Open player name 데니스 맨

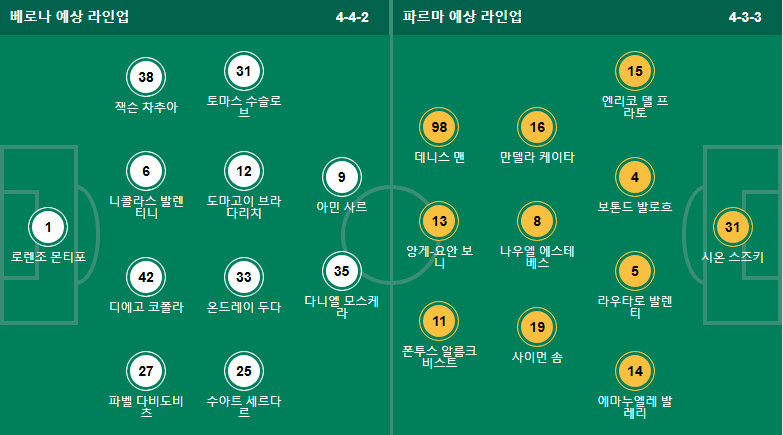[x=439, y=157]
